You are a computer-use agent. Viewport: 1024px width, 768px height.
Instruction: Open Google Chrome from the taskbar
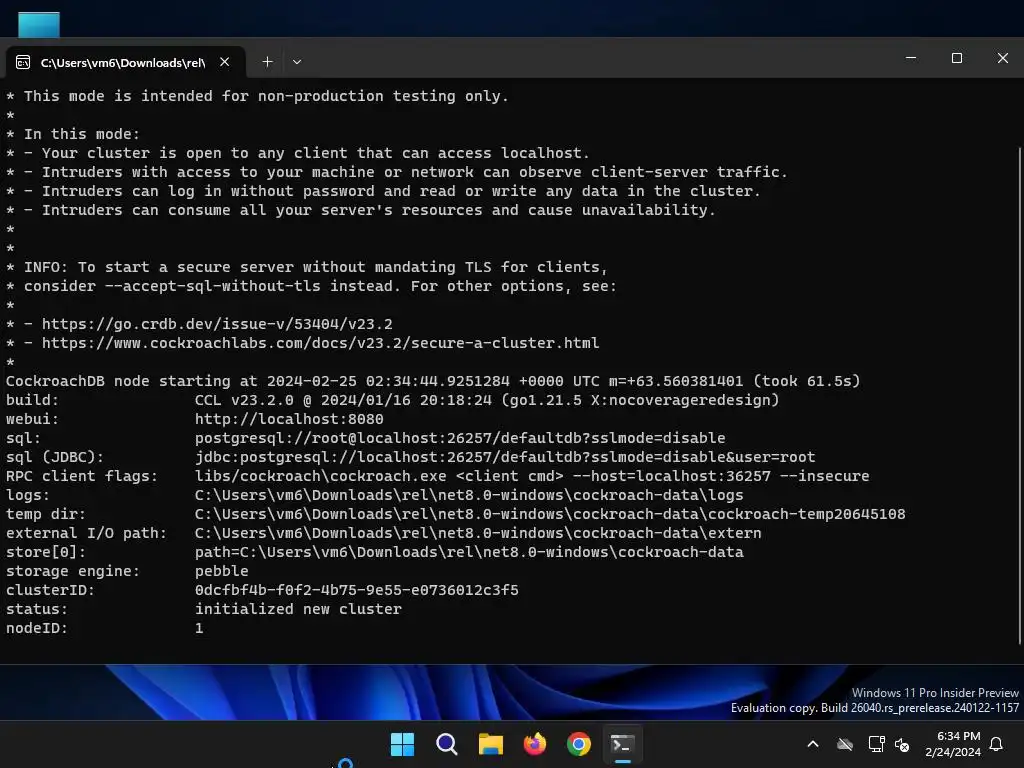(579, 744)
